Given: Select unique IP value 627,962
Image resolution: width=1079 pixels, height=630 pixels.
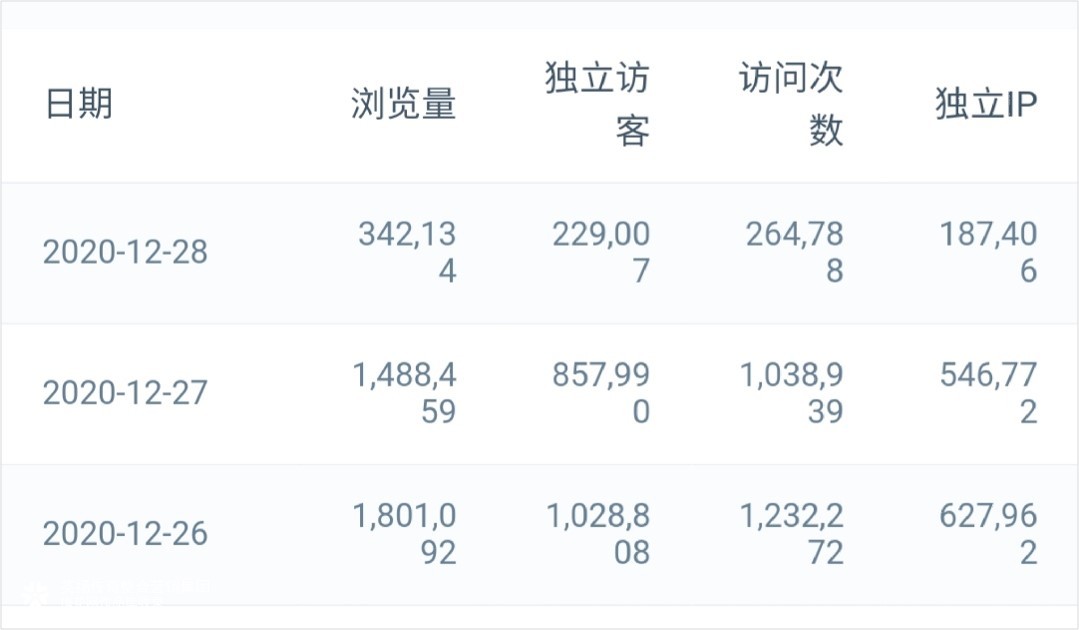Looking at the screenshot, I should tap(989, 534).
